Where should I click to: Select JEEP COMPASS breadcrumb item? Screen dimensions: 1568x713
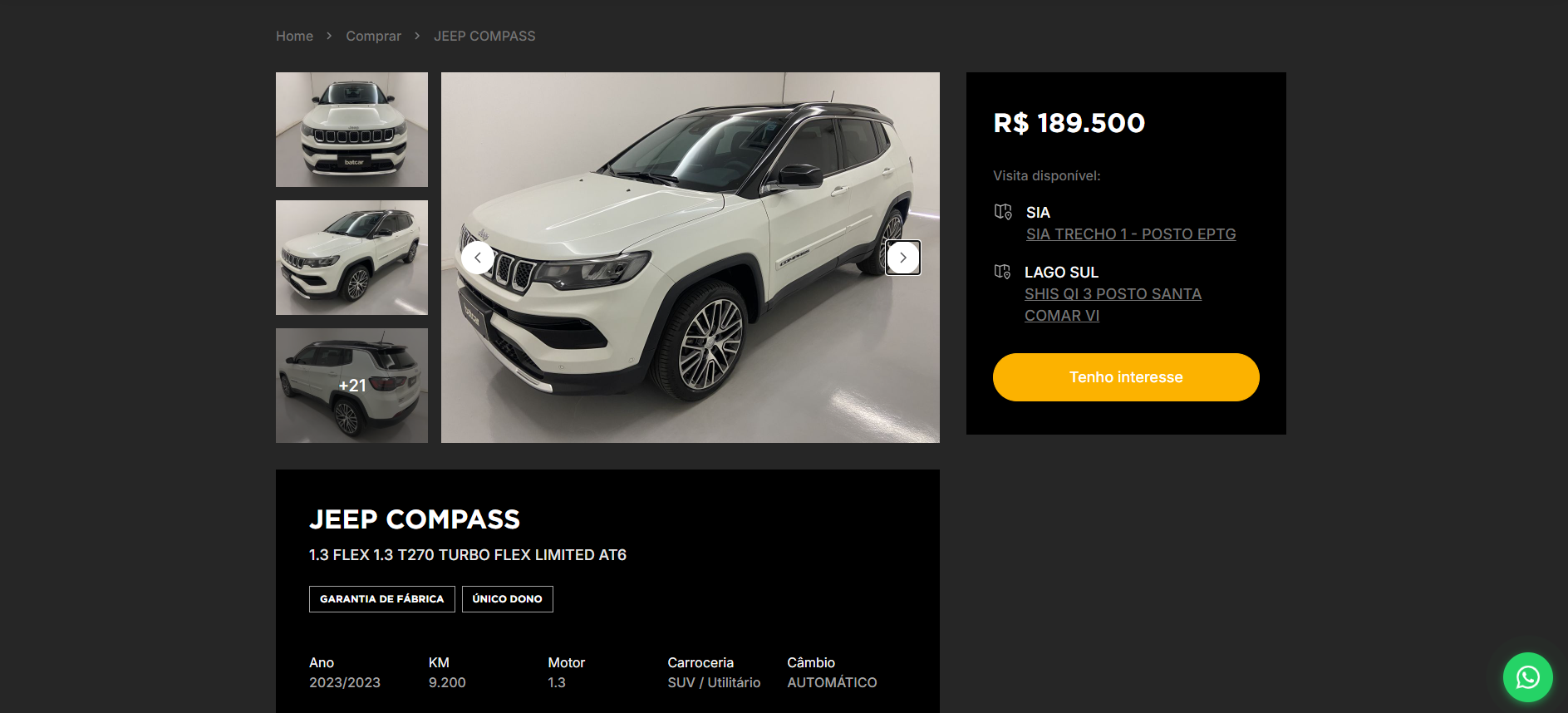click(x=484, y=36)
